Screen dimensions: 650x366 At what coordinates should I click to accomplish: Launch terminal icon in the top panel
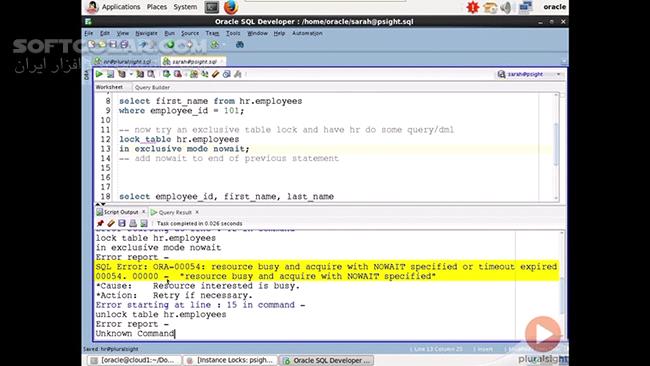(x=212, y=7)
